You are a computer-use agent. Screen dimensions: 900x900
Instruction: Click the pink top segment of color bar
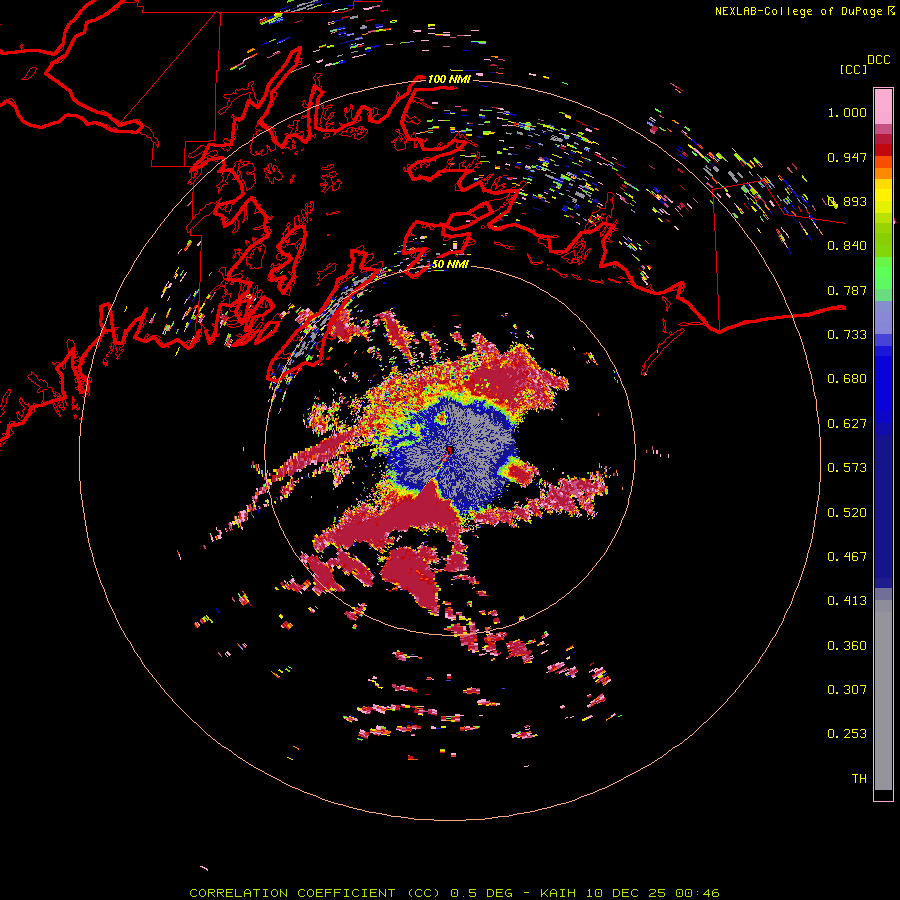tap(883, 107)
